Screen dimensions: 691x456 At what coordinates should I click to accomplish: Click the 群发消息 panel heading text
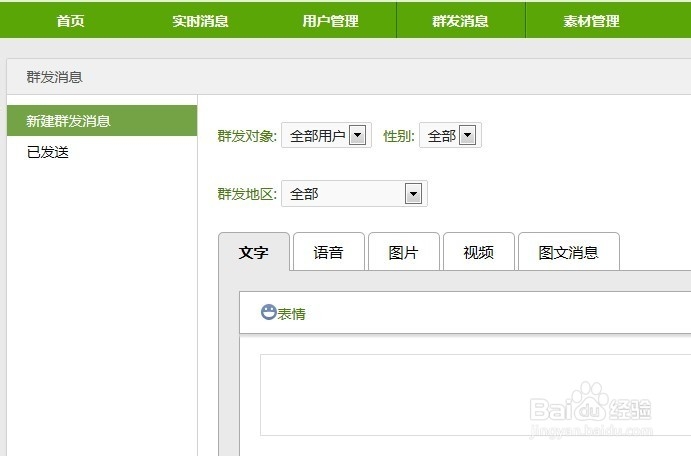click(55, 77)
